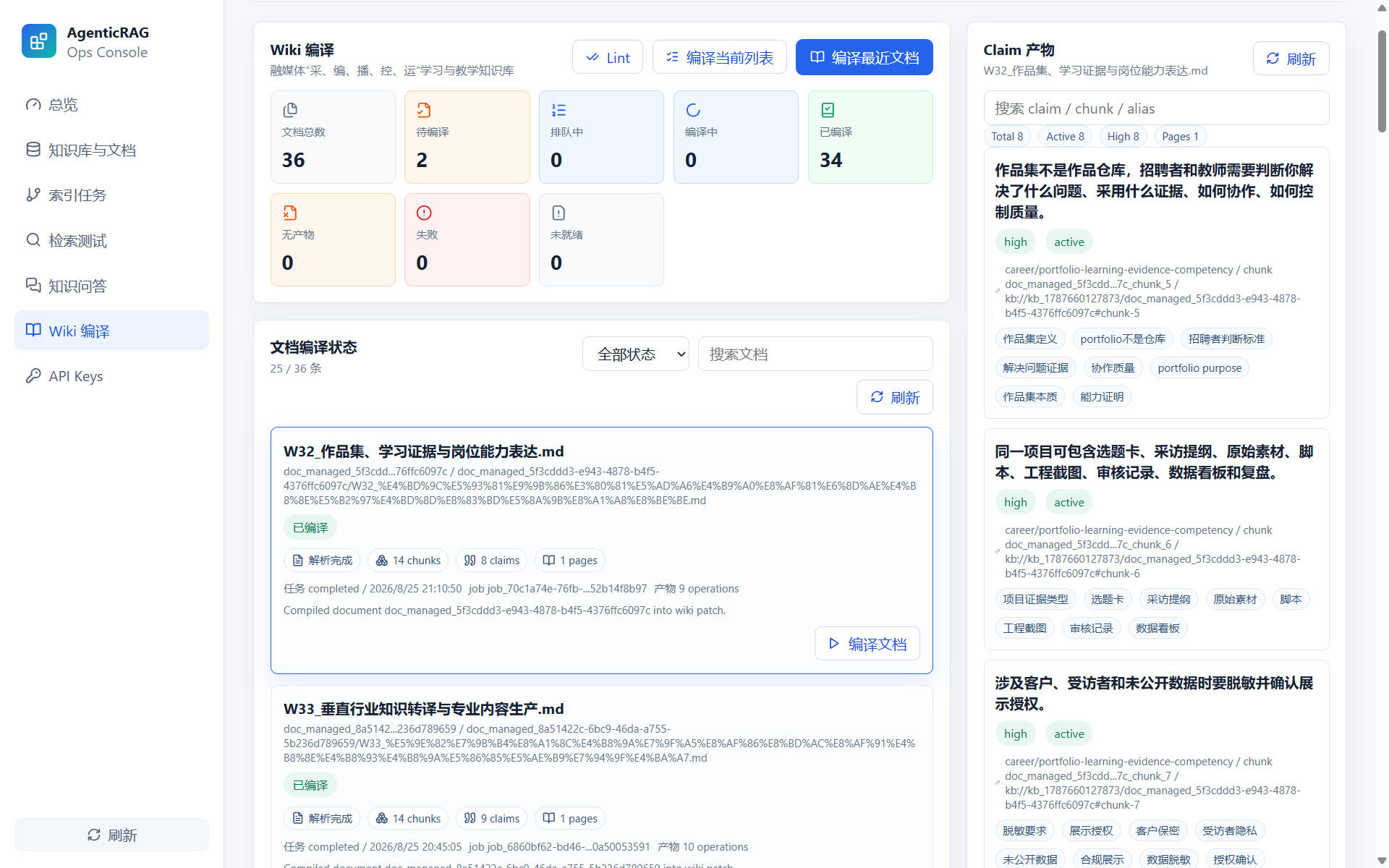Click the Pages 1 chip
This screenshot has width=1389, height=868.
pos(1180,137)
